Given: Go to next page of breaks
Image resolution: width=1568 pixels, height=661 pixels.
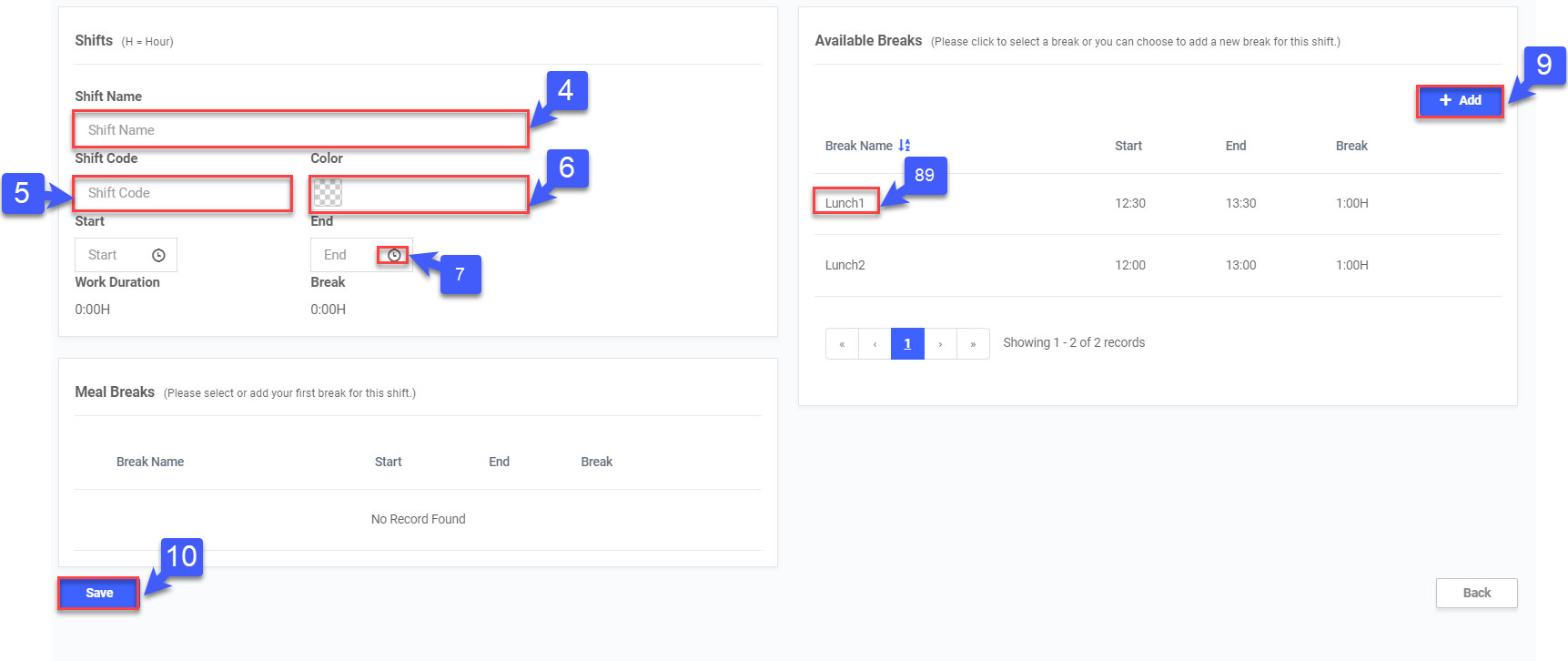Looking at the screenshot, I should click(x=940, y=344).
